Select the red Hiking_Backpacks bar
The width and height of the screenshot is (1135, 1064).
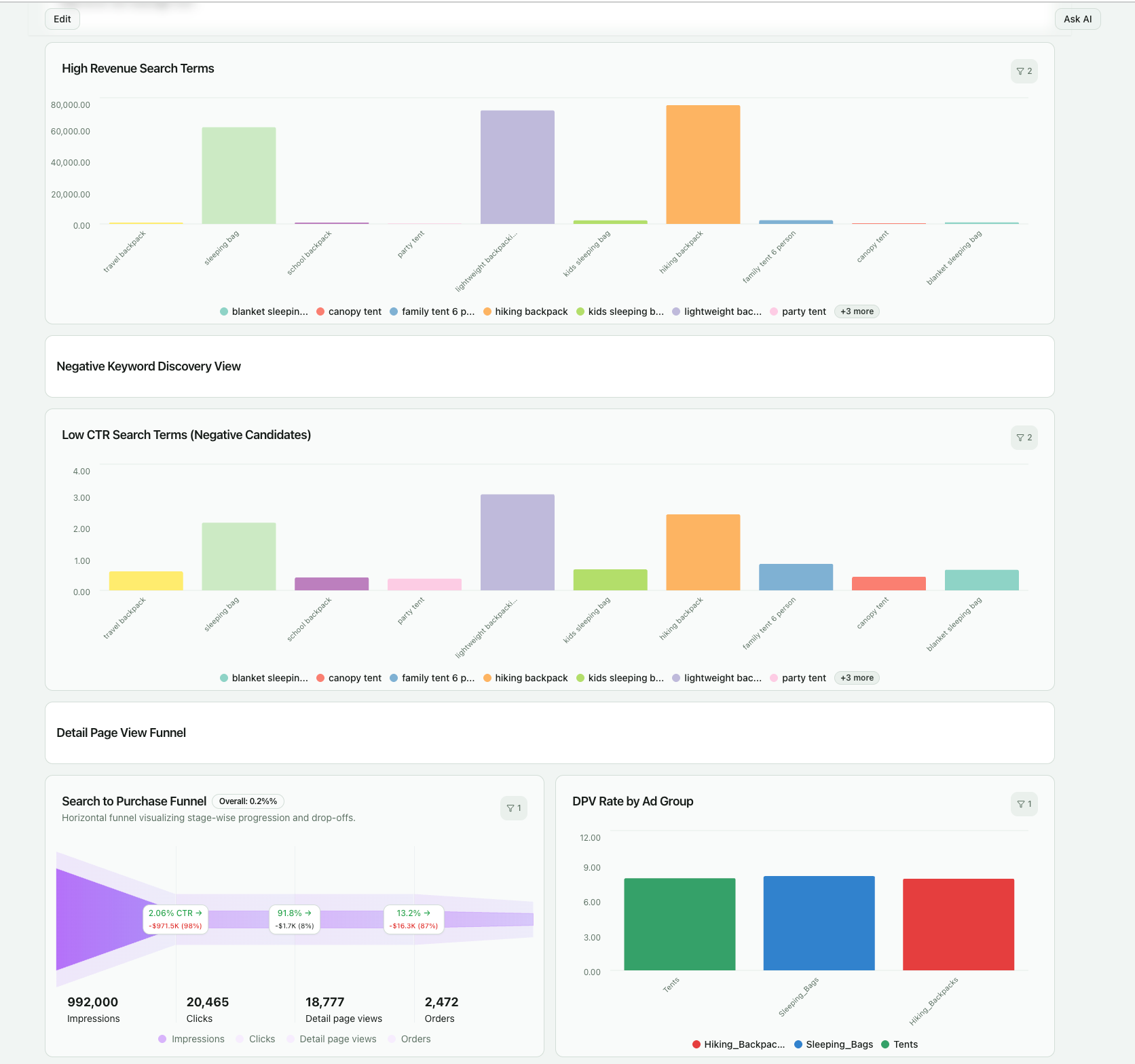click(x=958, y=923)
